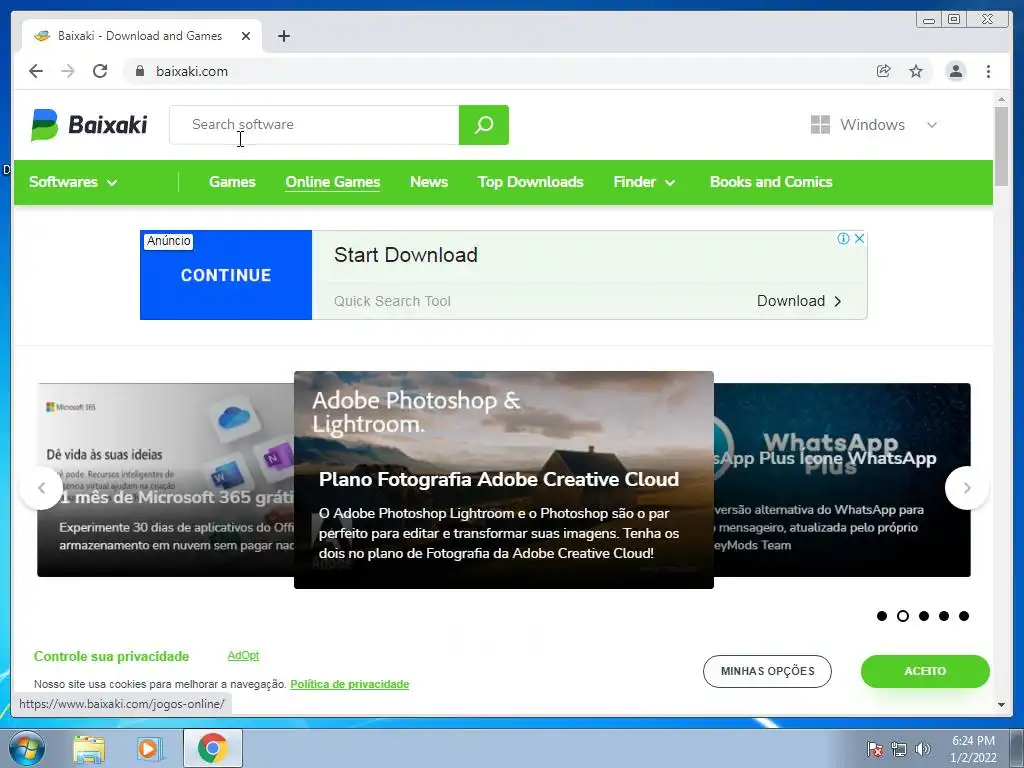Click the Controle sua privacidade heading
1024x768 pixels.
(111, 656)
